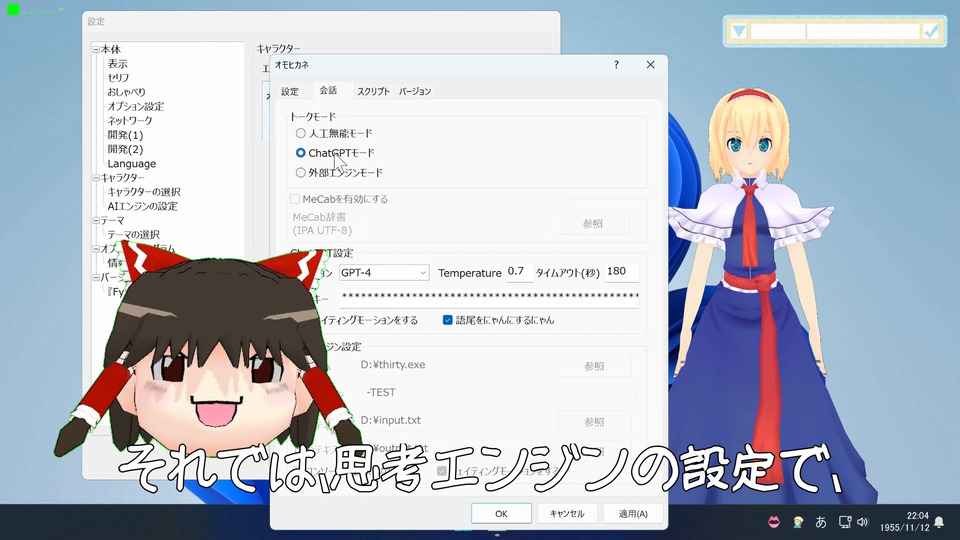
Task: Select the 外部エンジンモード radio button
Action: (x=301, y=173)
